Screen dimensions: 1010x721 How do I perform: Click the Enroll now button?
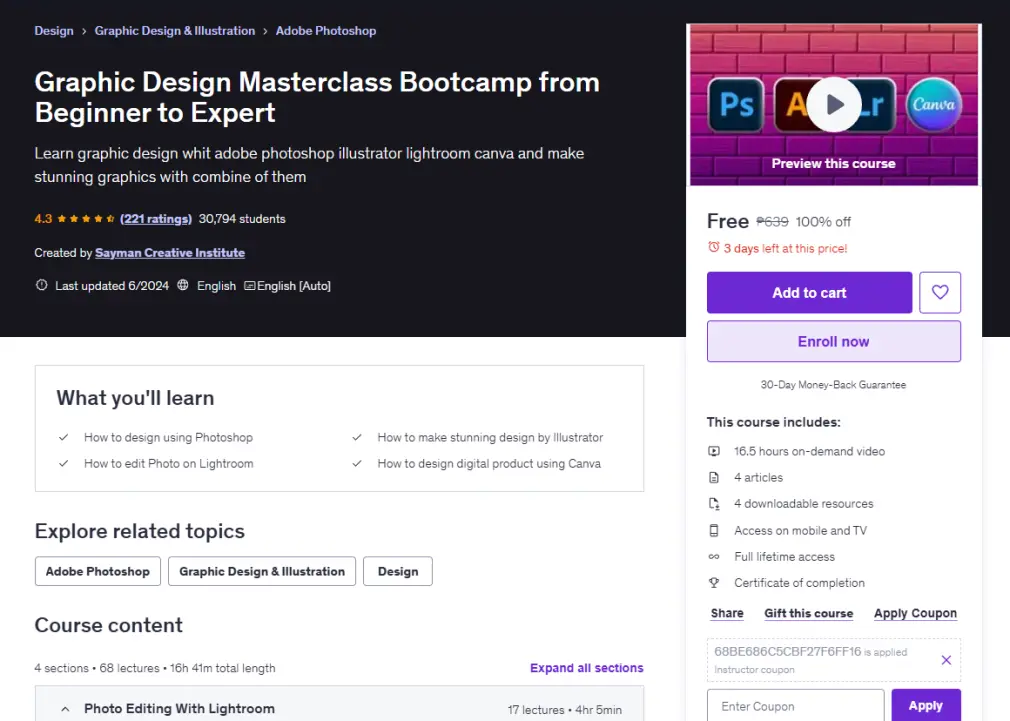(834, 341)
